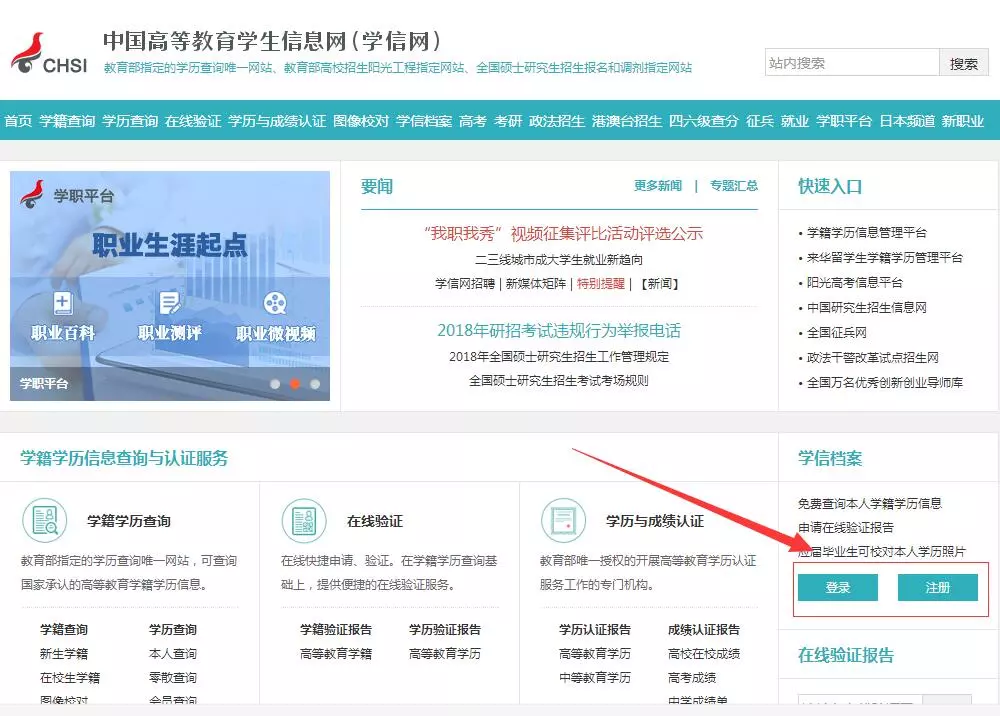
Task: Open 来华留学生学籍学历管理平台 quick link
Action: click(885, 258)
